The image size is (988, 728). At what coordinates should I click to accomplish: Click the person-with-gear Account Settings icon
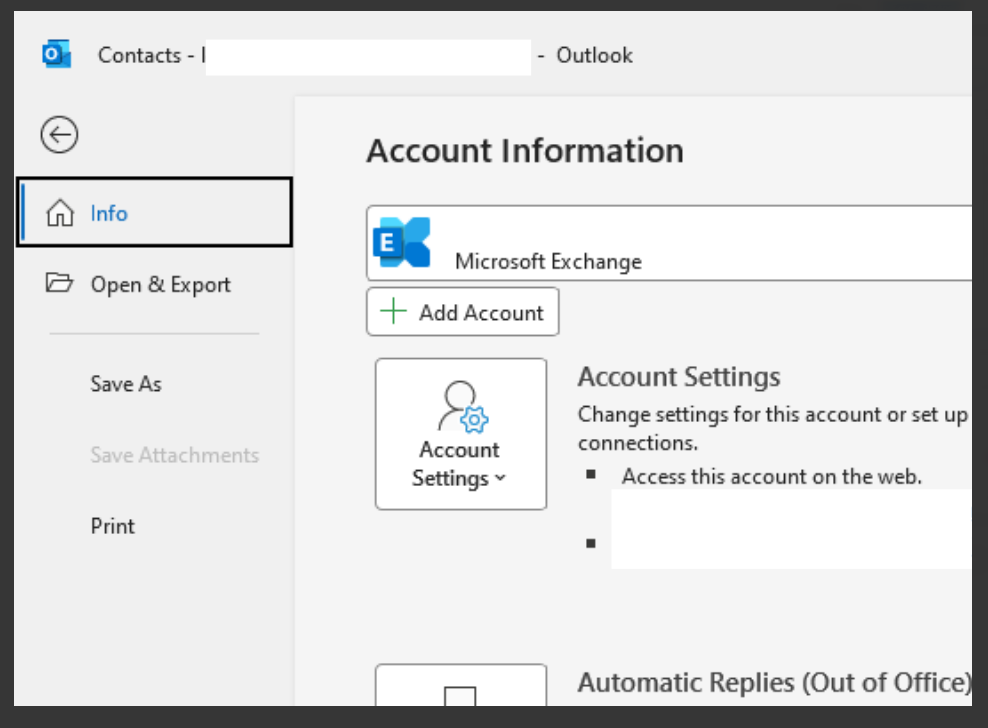tap(463, 407)
